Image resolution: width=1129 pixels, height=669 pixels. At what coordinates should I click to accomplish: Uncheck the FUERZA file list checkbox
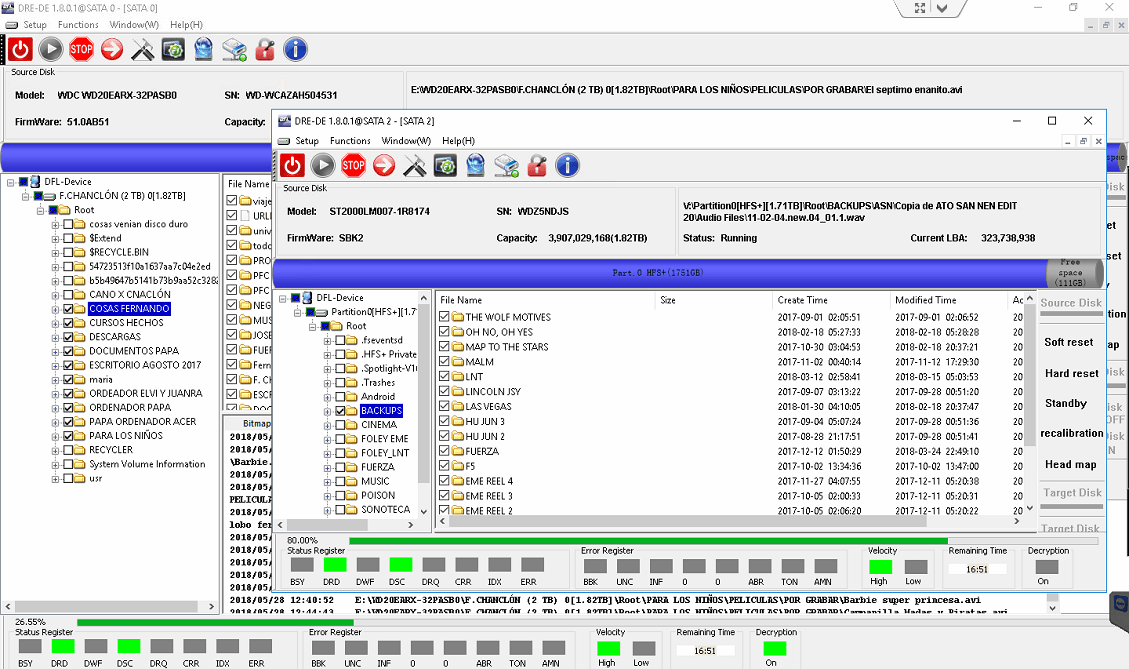point(444,451)
